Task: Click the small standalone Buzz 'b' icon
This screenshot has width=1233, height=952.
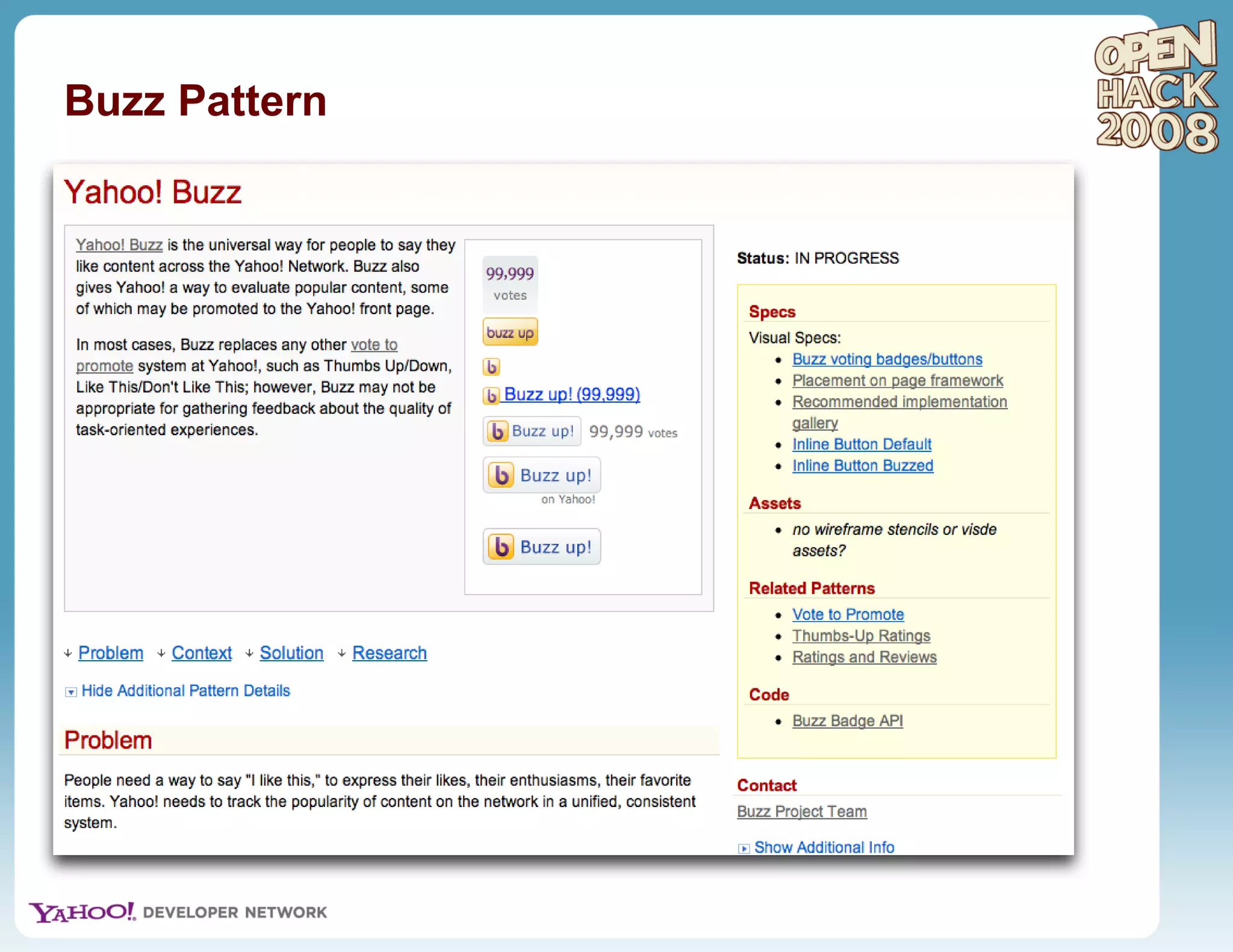Action: point(491,366)
